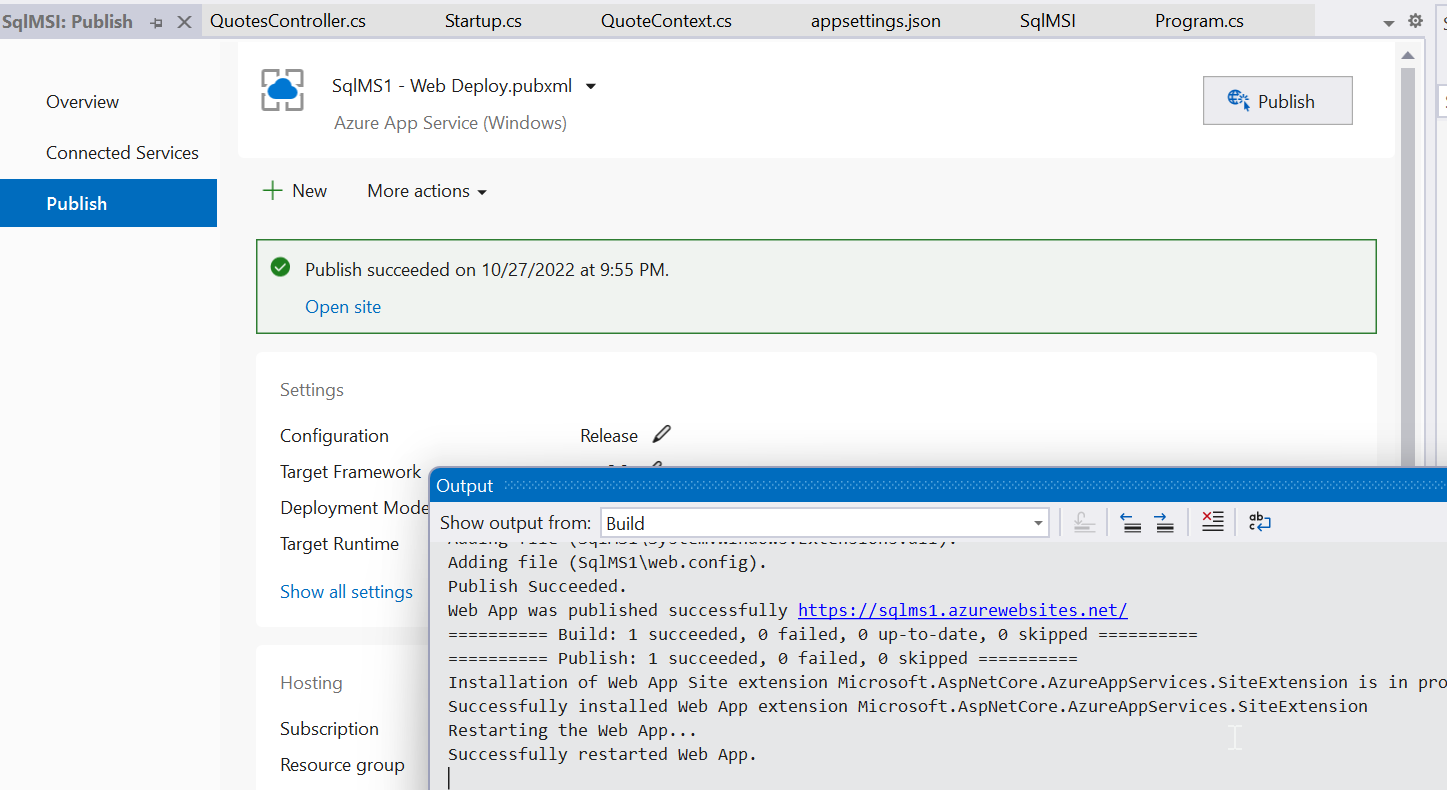Click the Publish summary line in output
Viewport: 1447px width, 790px height.
click(762, 658)
